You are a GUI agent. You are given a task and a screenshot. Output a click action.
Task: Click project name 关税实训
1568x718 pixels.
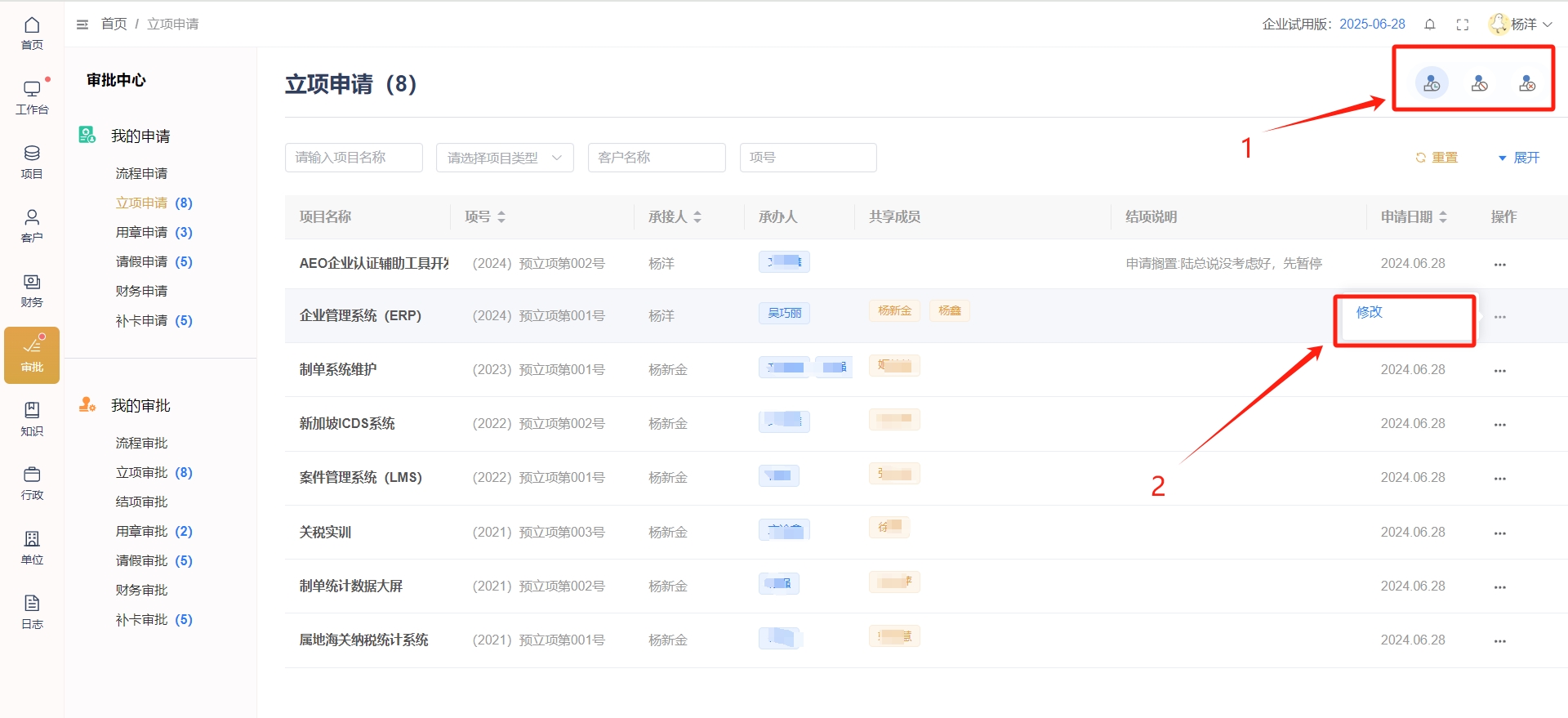[325, 532]
